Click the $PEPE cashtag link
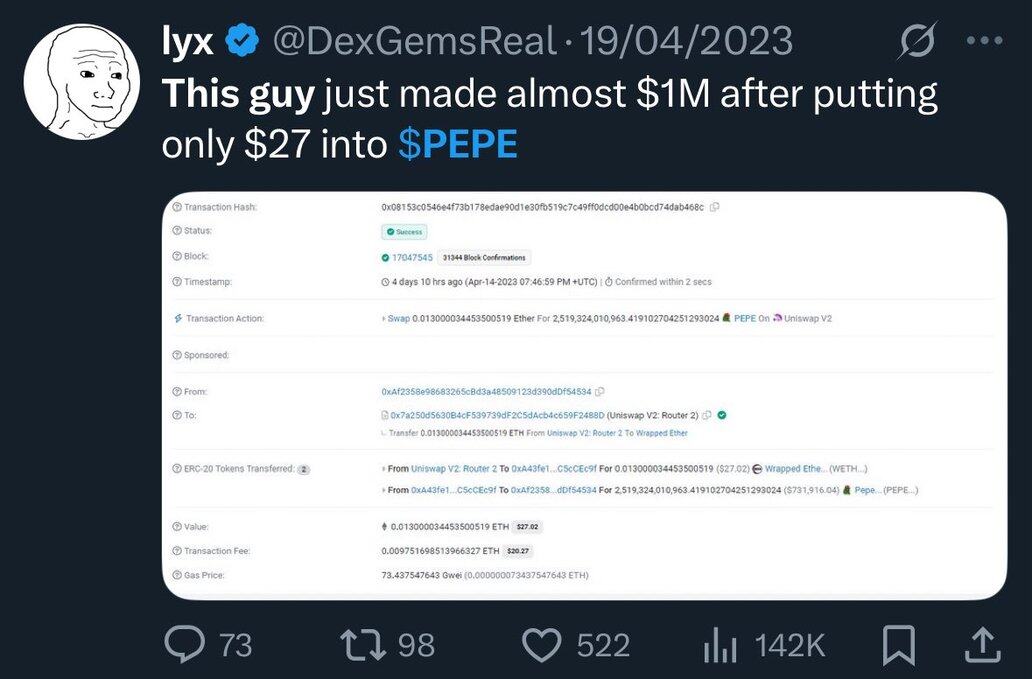The height and width of the screenshot is (679, 1032). click(457, 145)
